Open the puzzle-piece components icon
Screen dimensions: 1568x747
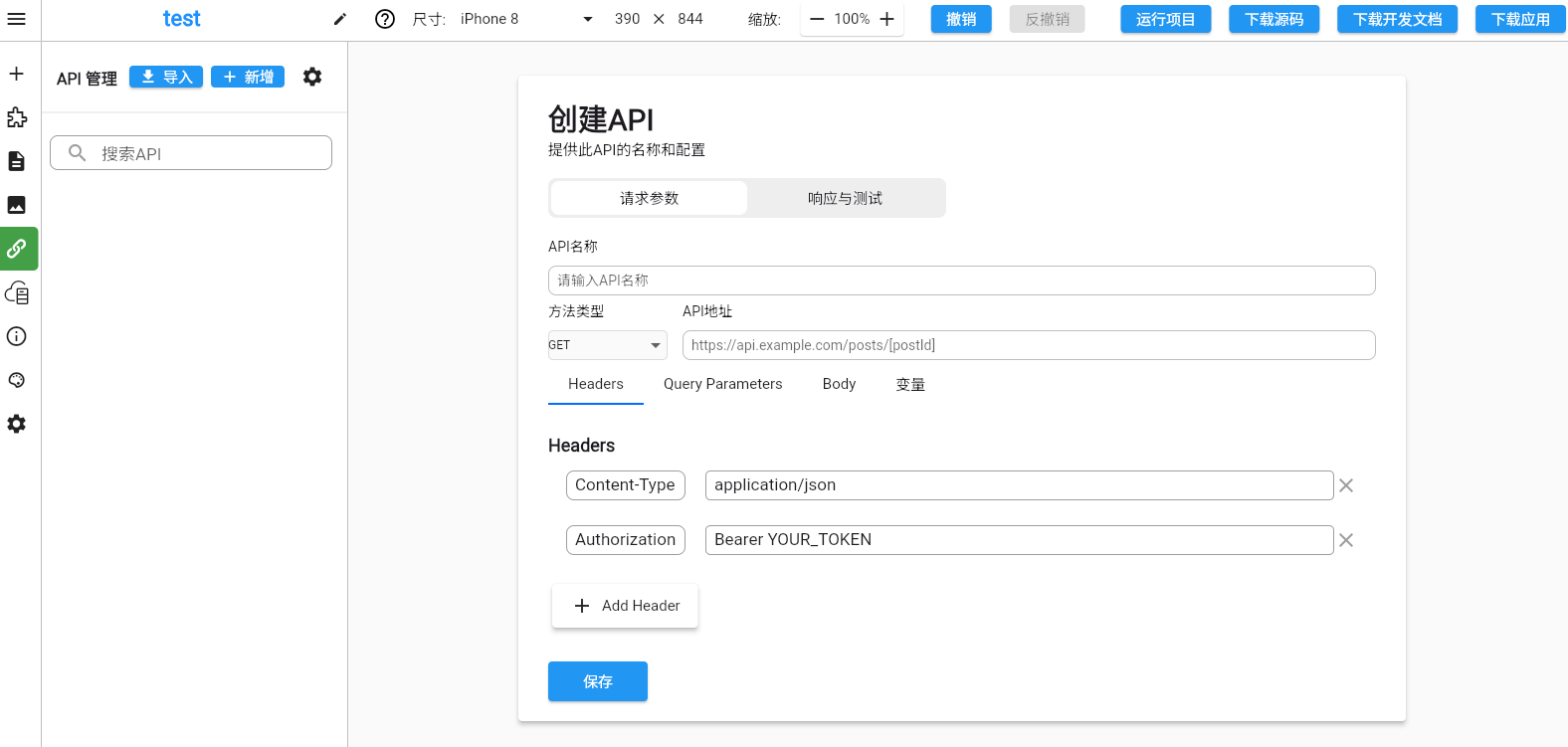point(17,117)
